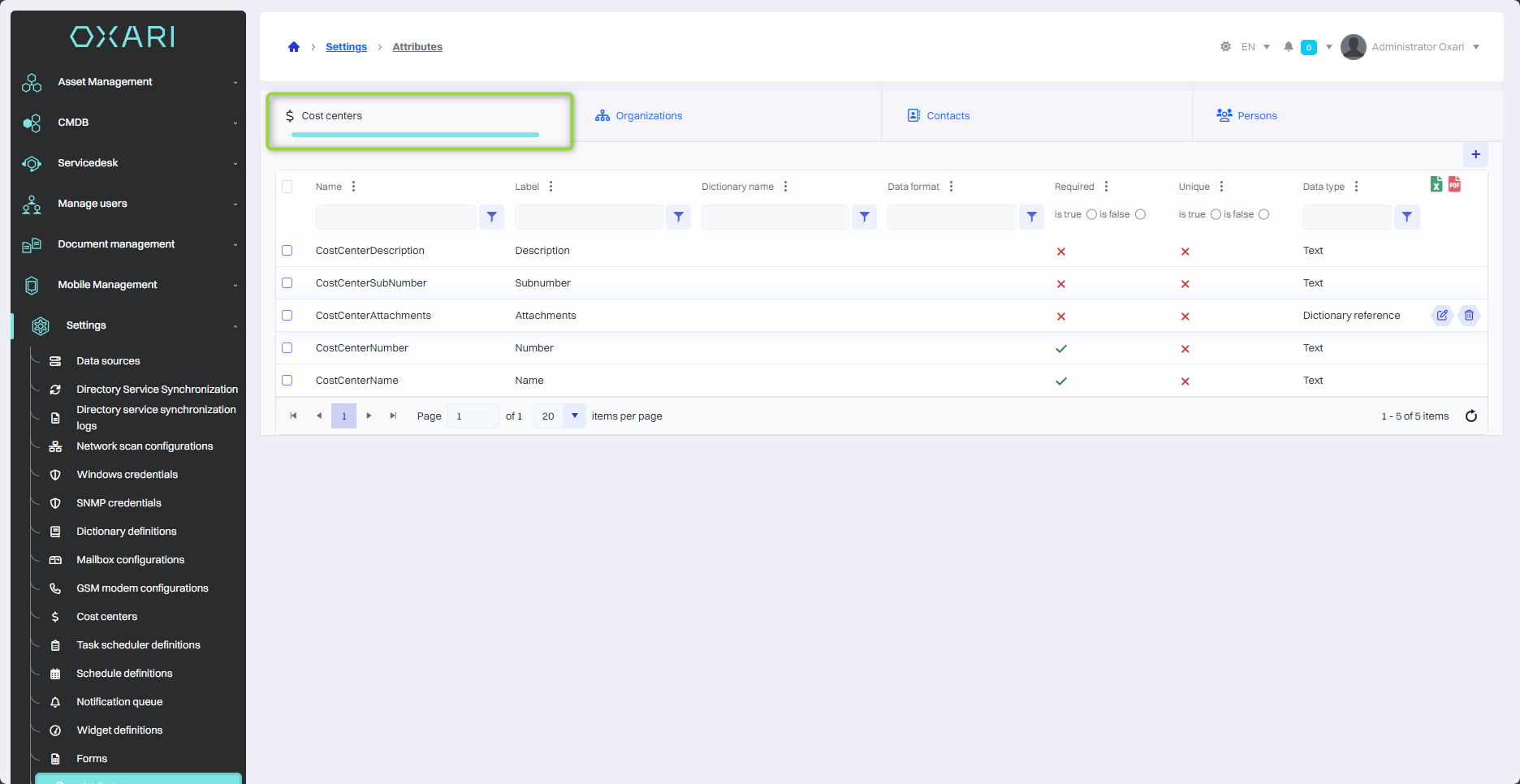The width and height of the screenshot is (1520, 784).
Task: Click the Settings breadcrumb link
Action: 346,47
